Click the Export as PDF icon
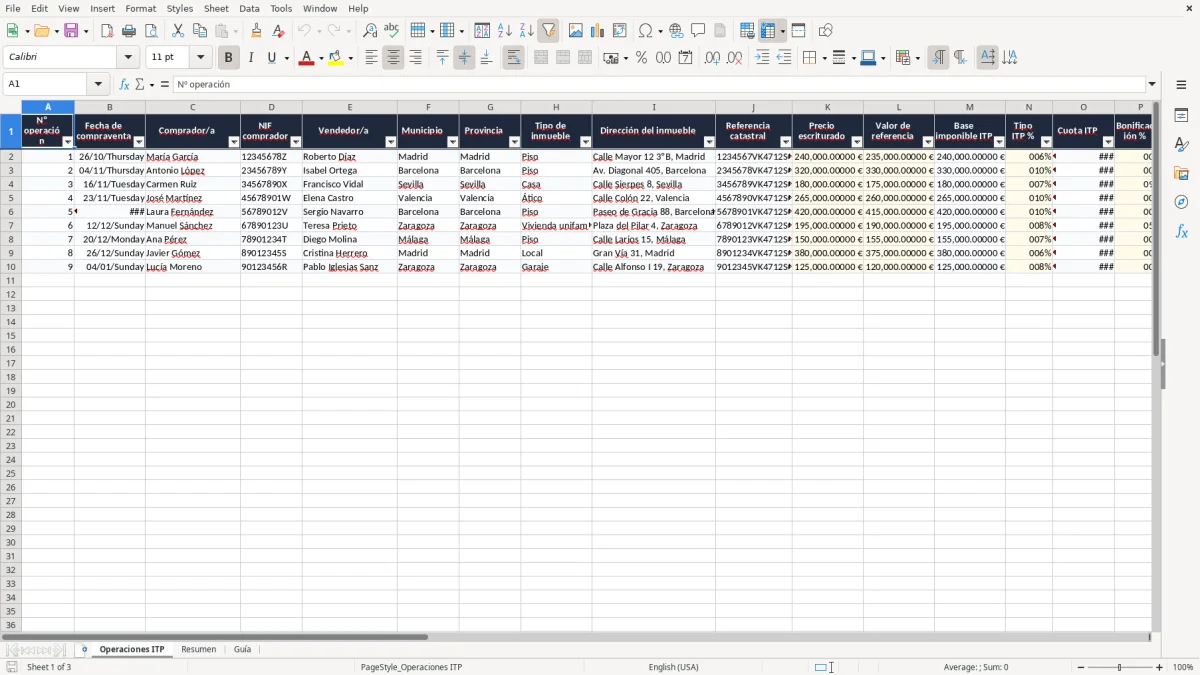 coord(107,31)
